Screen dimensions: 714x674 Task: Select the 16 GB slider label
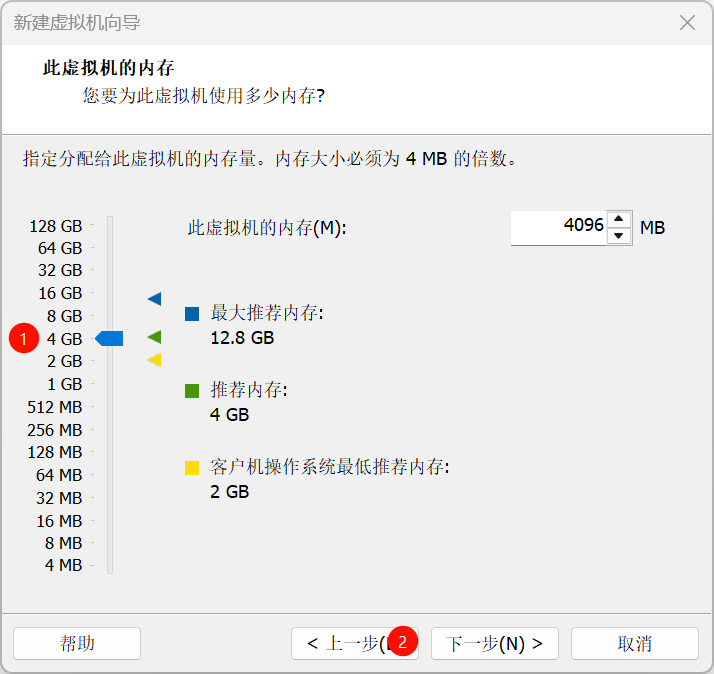pyautogui.click(x=60, y=293)
